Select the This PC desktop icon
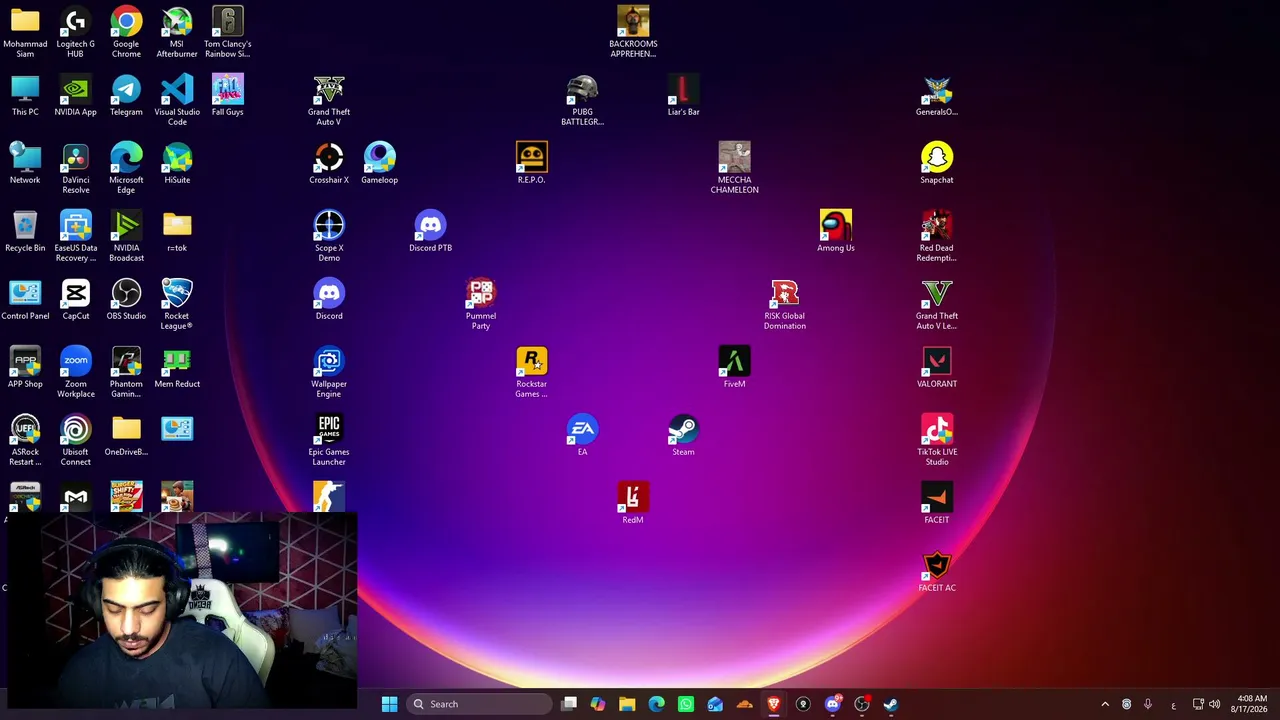 click(25, 95)
